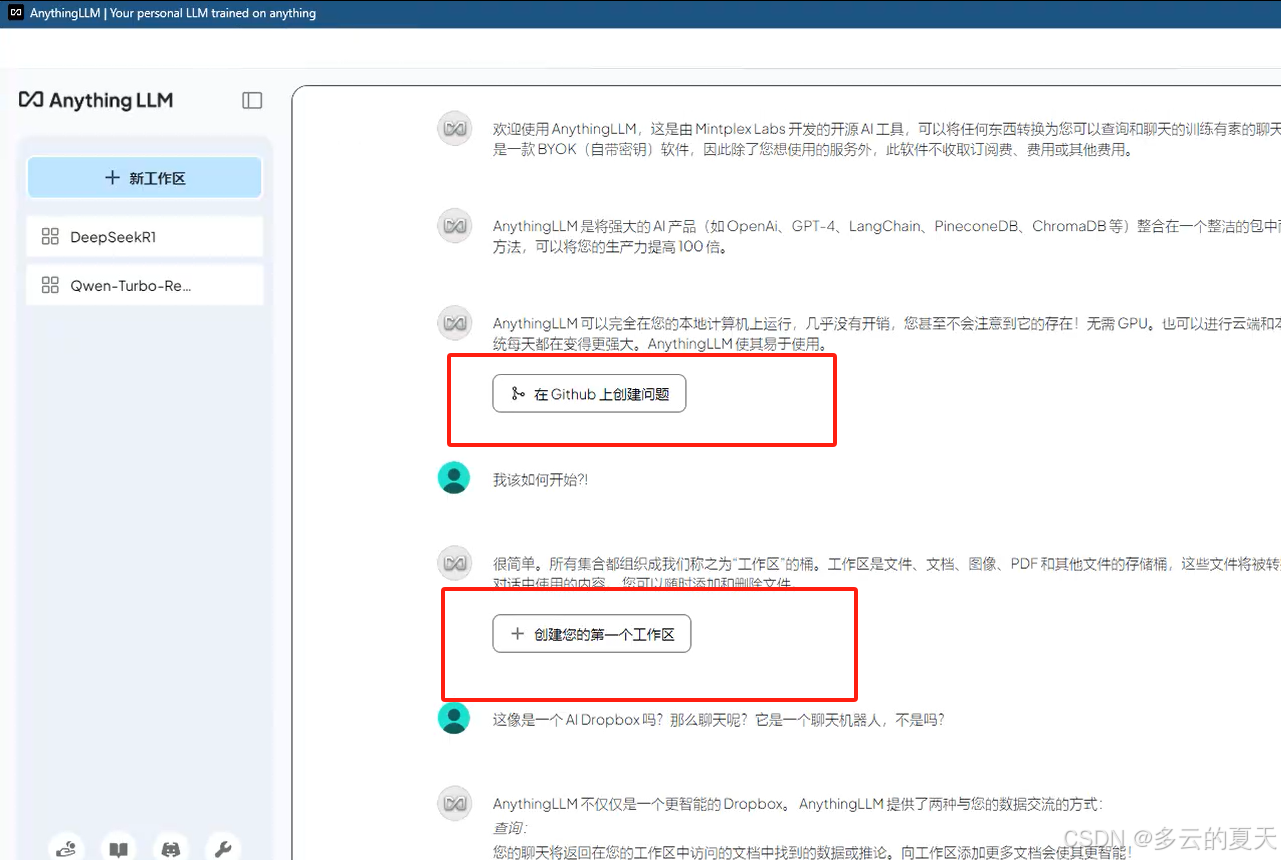Click the Anything LLM logo
The width and height of the screenshot is (1281, 860).
pos(96,100)
